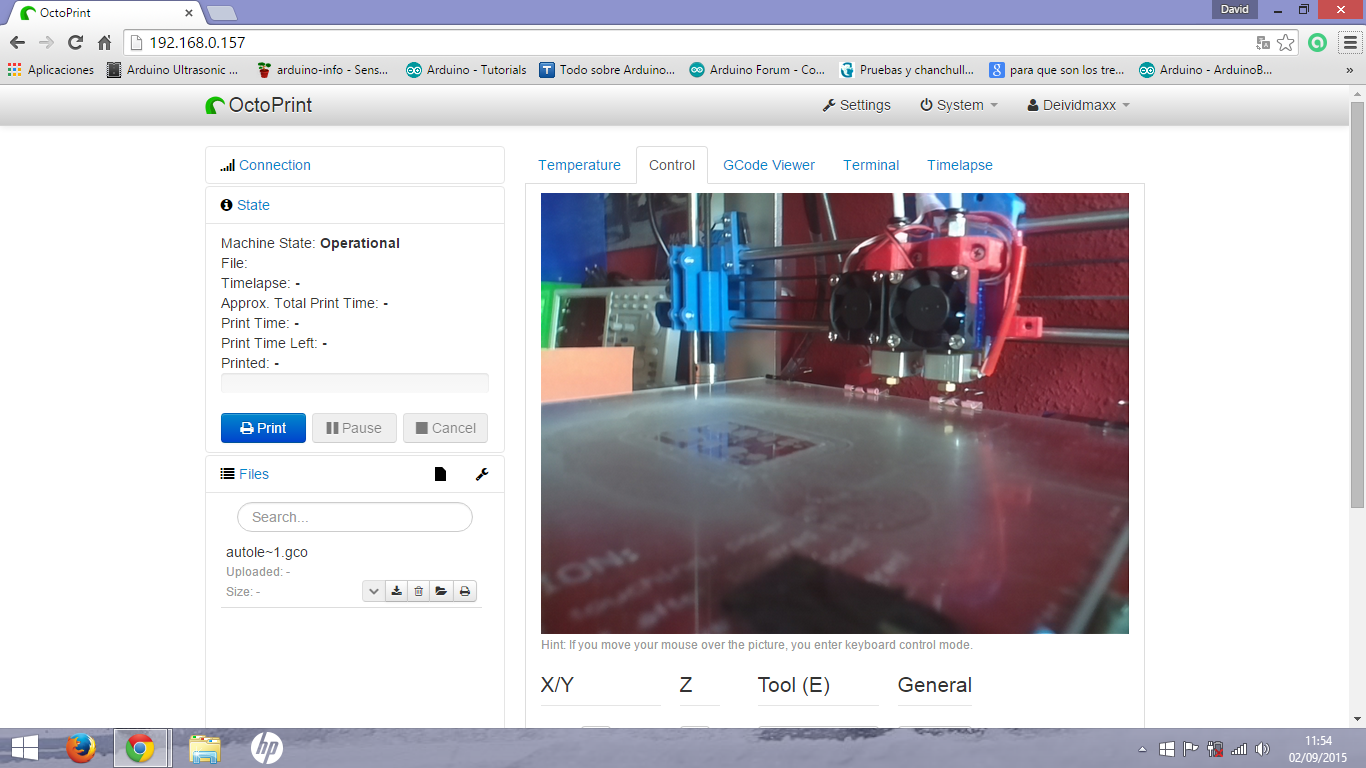The height and width of the screenshot is (768, 1366).
Task: Expand the Connection panel
Action: tap(275, 165)
